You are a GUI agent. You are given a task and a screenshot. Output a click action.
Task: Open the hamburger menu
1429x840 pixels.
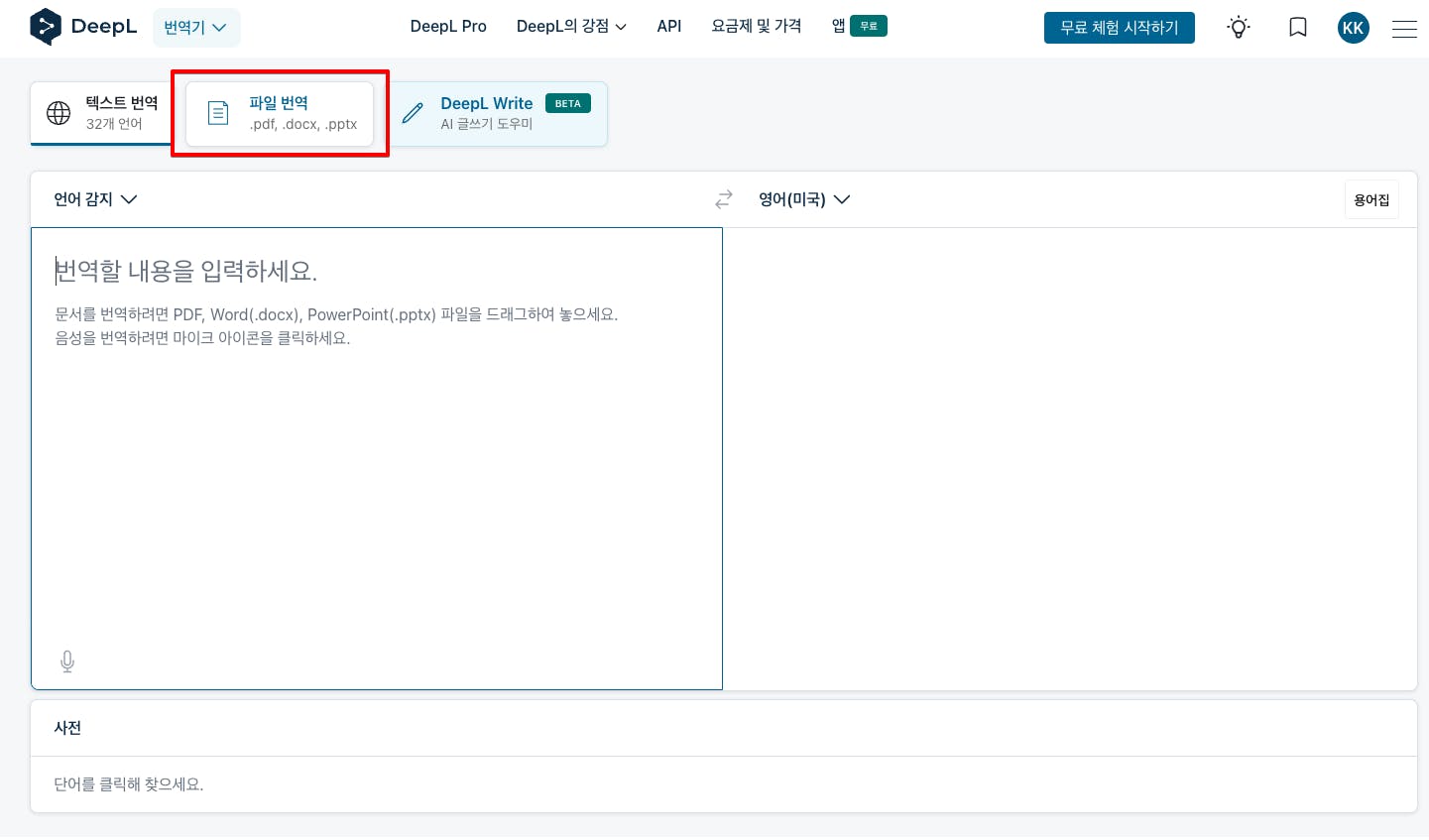(1404, 29)
